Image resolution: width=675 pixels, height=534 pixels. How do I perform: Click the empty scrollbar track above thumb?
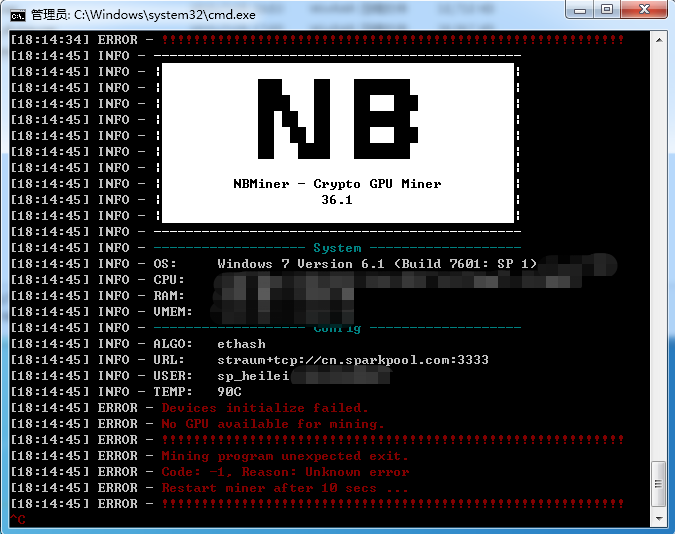point(657,250)
